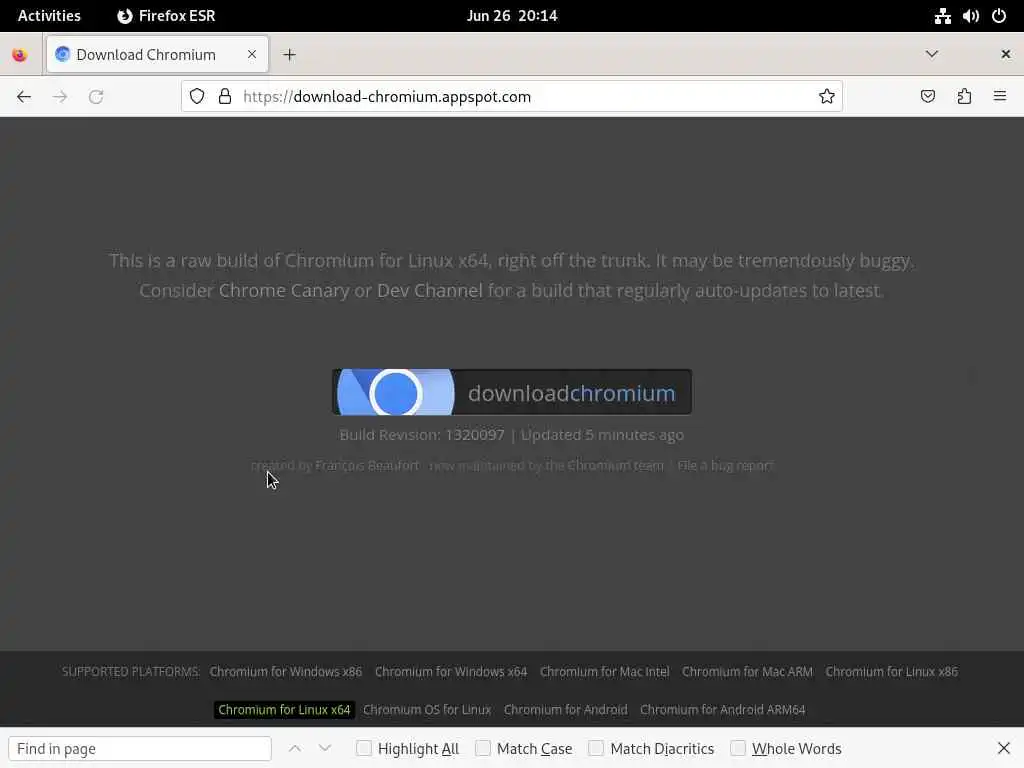Select Chromium for Windows x86
The image size is (1024, 768).
click(285, 672)
